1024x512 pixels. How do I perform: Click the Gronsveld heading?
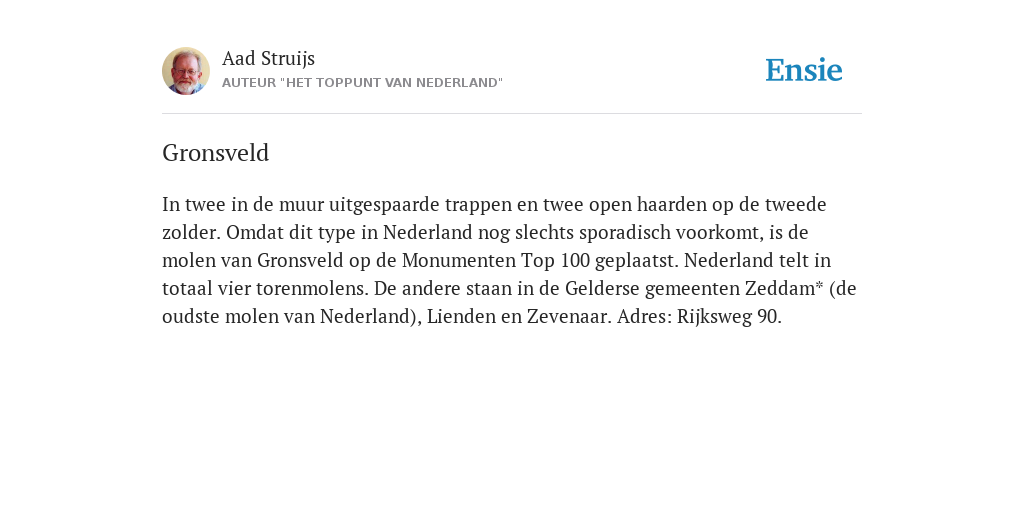pos(216,153)
